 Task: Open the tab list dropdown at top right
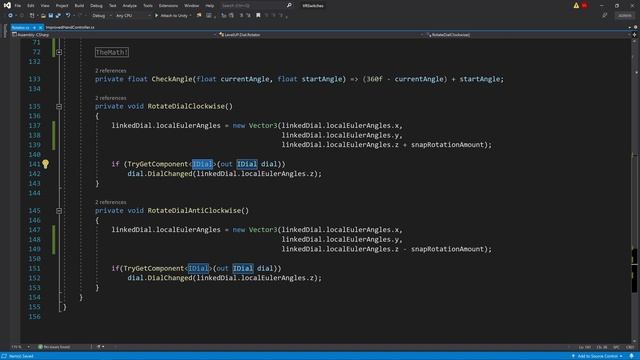pos(629,27)
